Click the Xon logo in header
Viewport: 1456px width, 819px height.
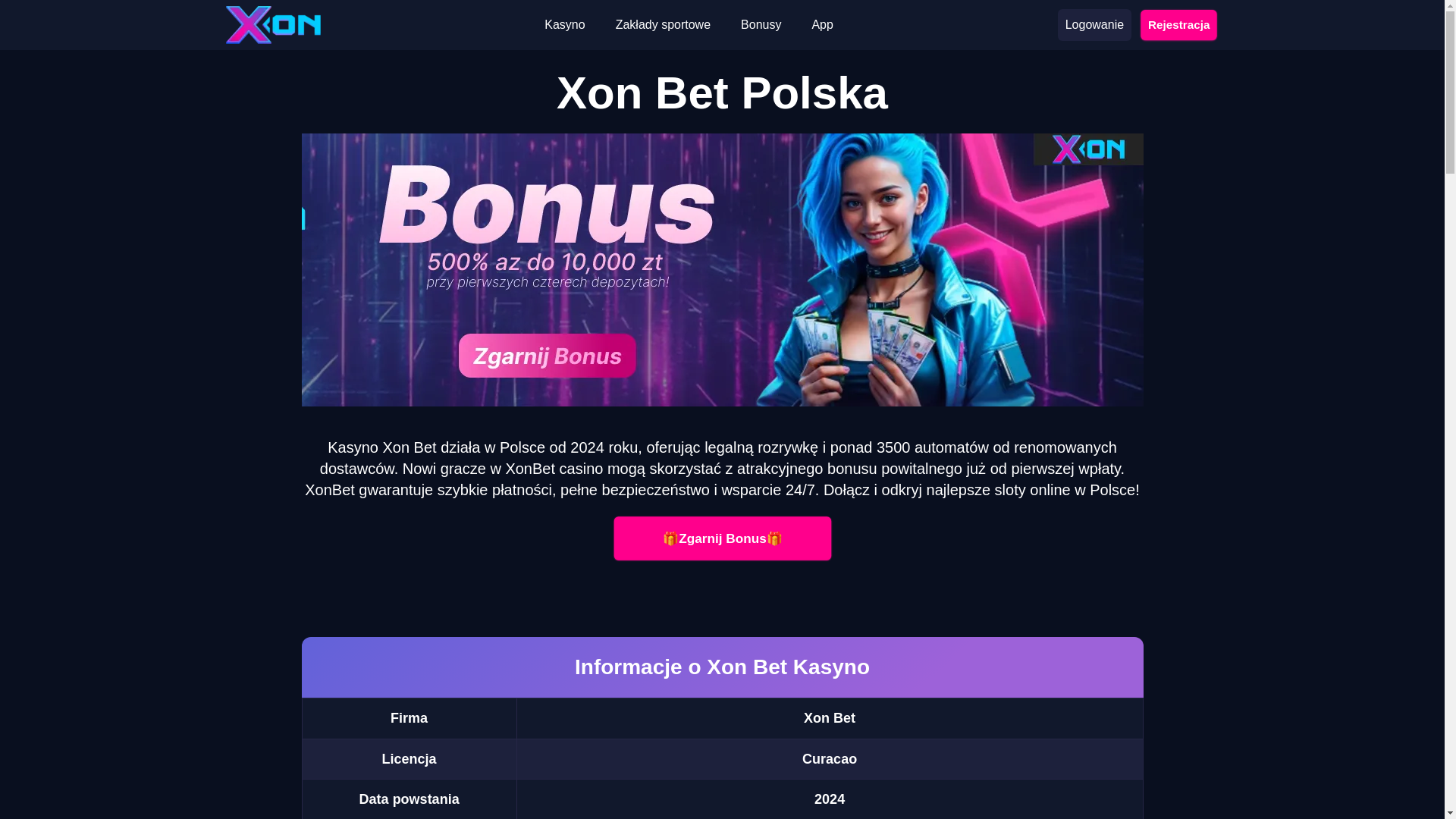[273, 25]
